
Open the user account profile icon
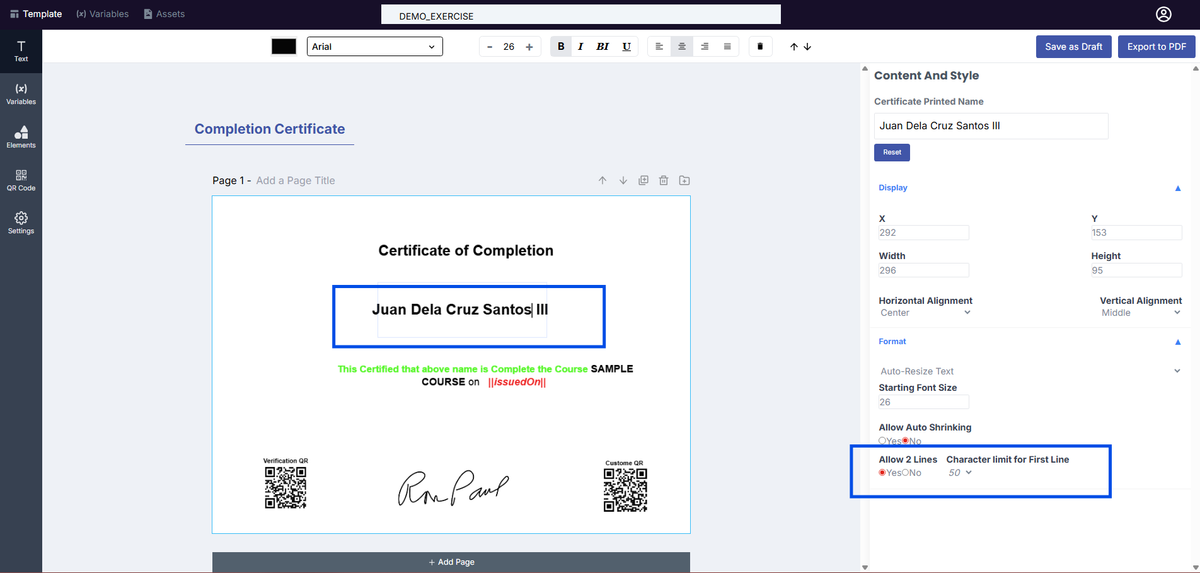[1163, 14]
